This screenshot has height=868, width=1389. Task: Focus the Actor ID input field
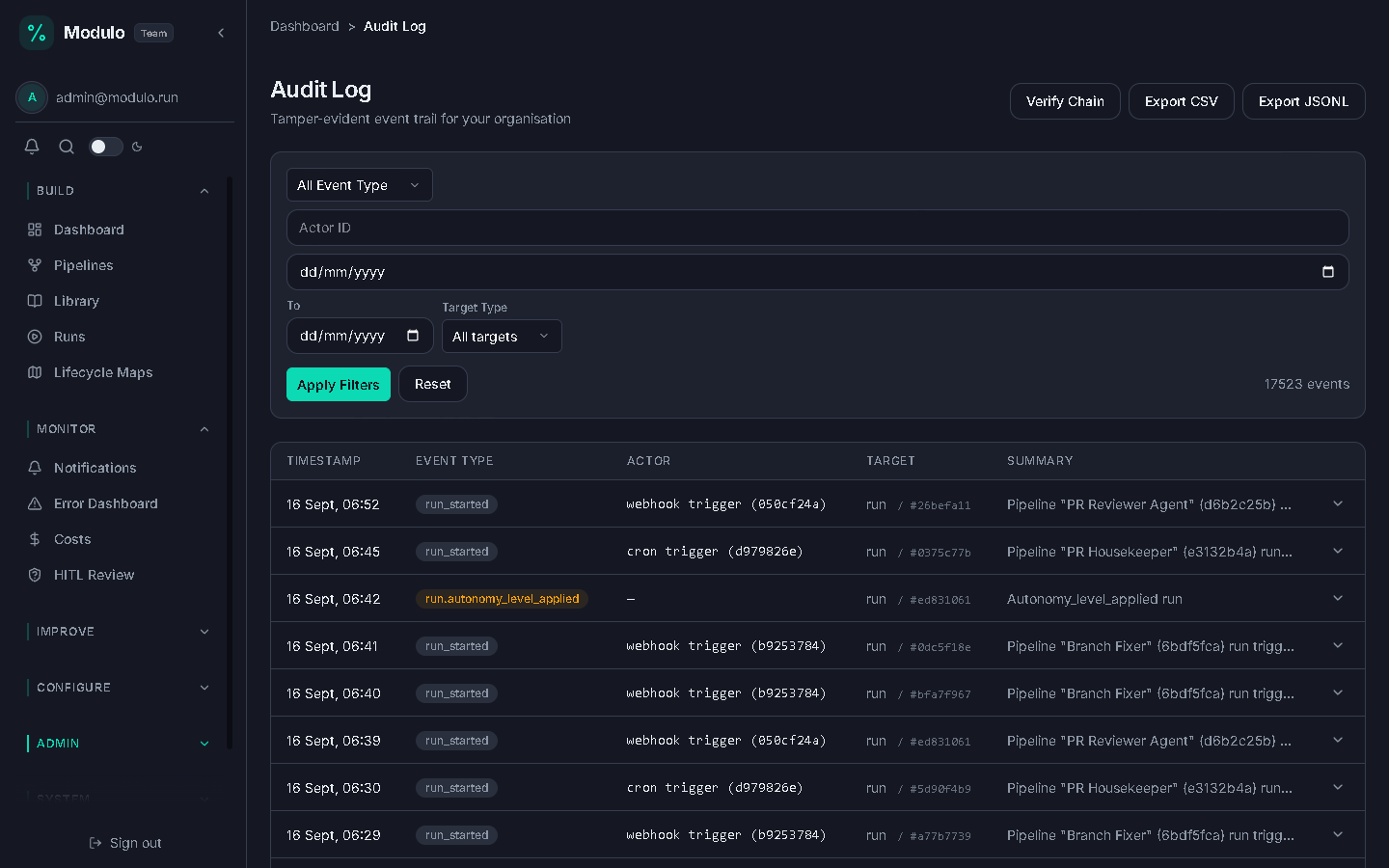click(x=818, y=228)
